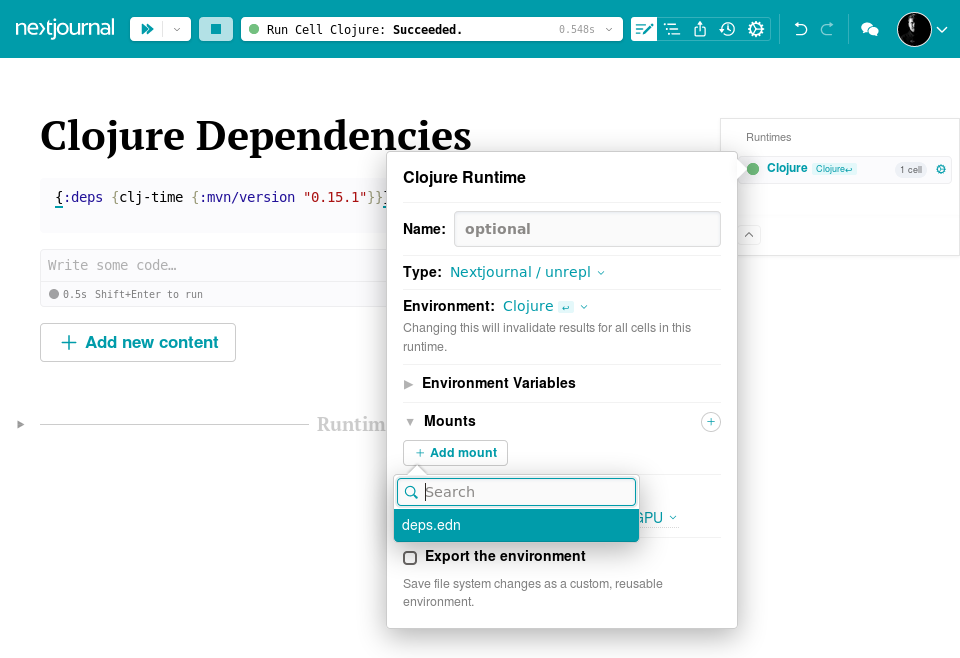
Task: Open the Clojure runtime settings gear
Action: click(x=941, y=169)
